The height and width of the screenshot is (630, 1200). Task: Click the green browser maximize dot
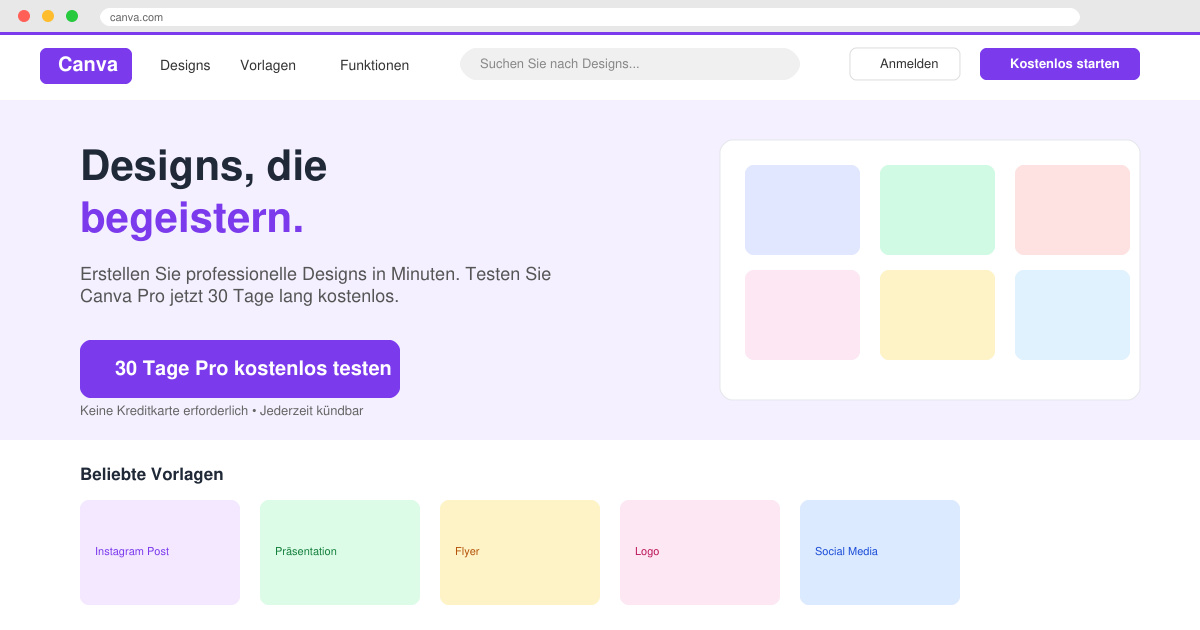pyautogui.click(x=72, y=16)
